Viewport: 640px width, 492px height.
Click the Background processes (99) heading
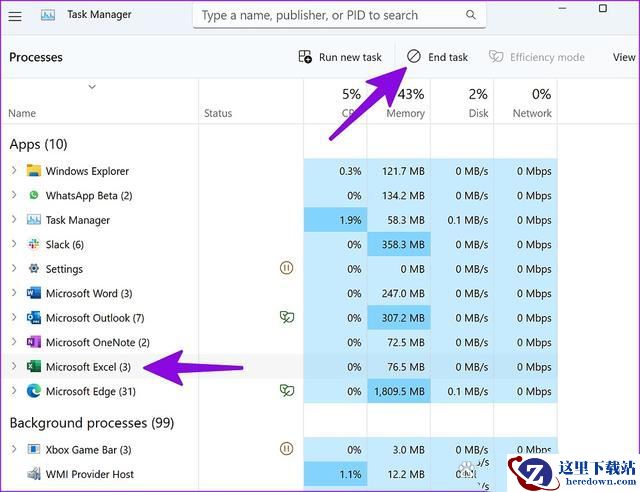point(92,423)
